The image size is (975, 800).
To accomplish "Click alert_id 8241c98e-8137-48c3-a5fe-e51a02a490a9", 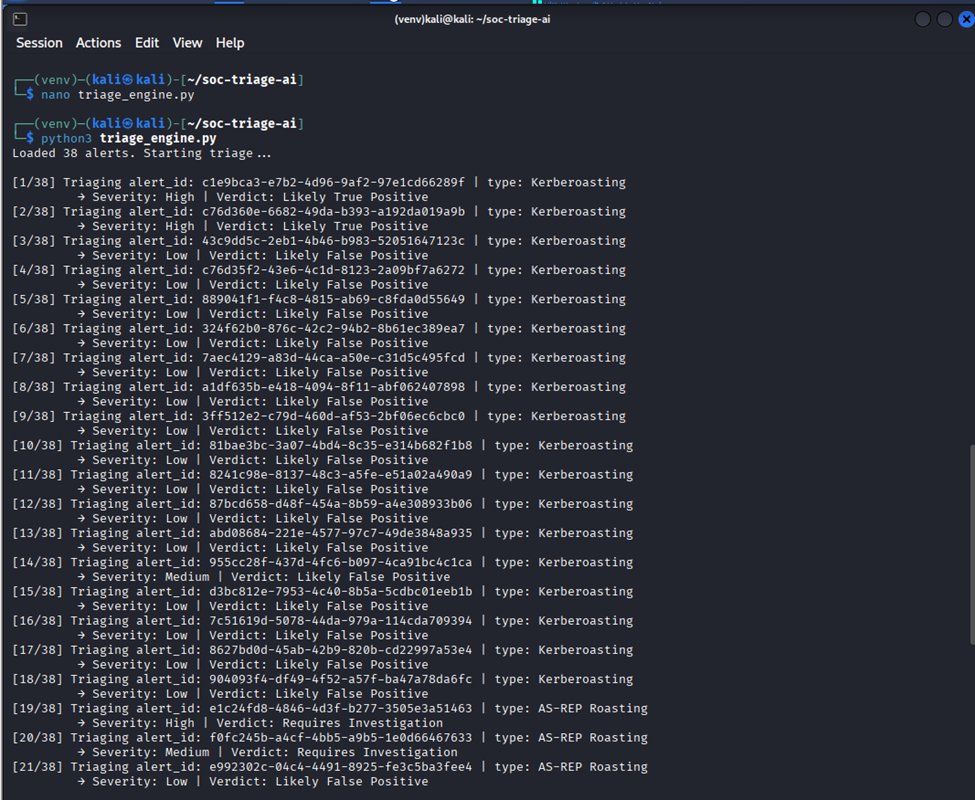I will point(340,474).
